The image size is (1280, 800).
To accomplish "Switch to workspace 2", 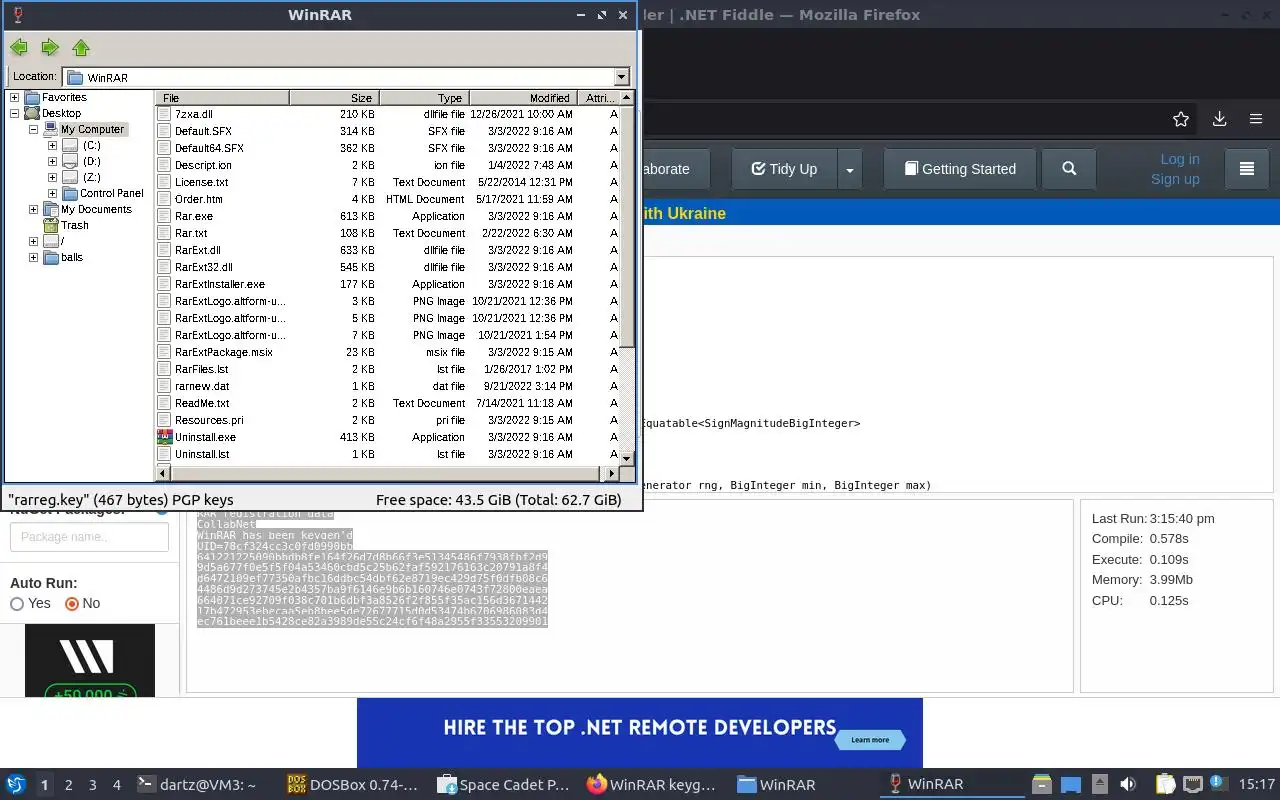I will point(68,785).
